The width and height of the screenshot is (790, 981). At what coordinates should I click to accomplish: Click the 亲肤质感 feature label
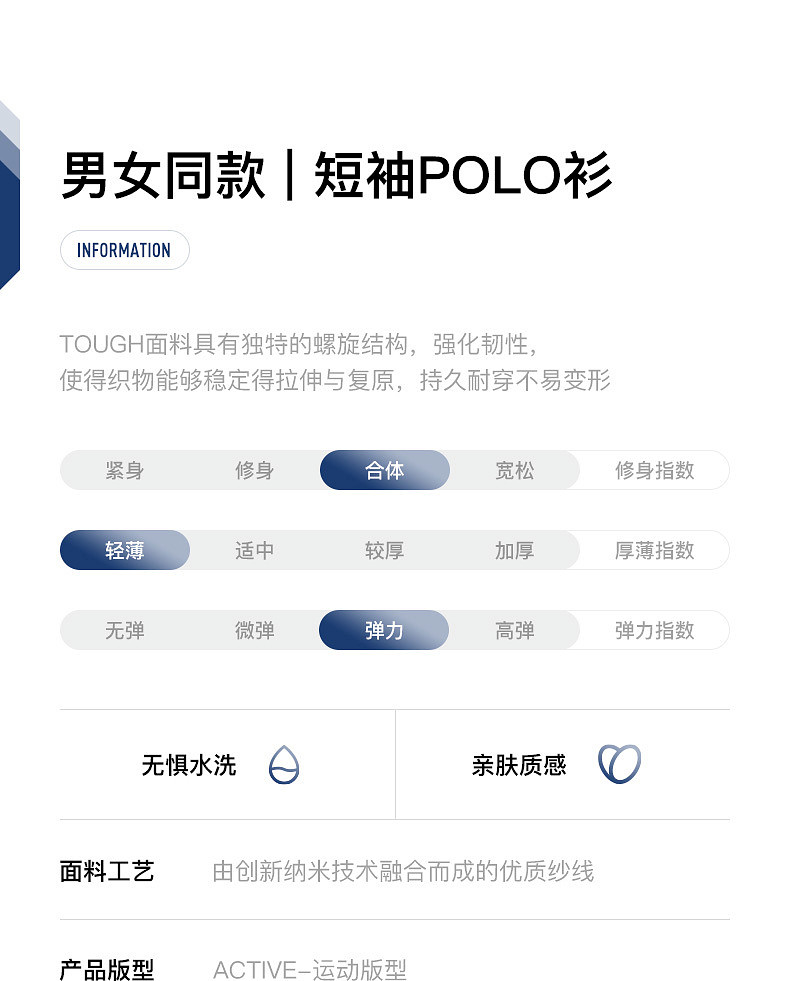[x=519, y=766]
